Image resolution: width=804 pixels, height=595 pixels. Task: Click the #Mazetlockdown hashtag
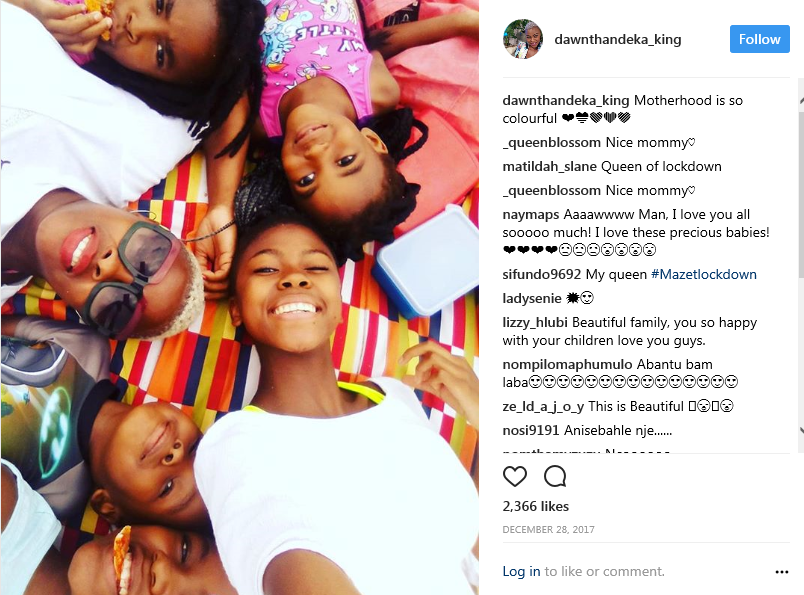tap(704, 274)
